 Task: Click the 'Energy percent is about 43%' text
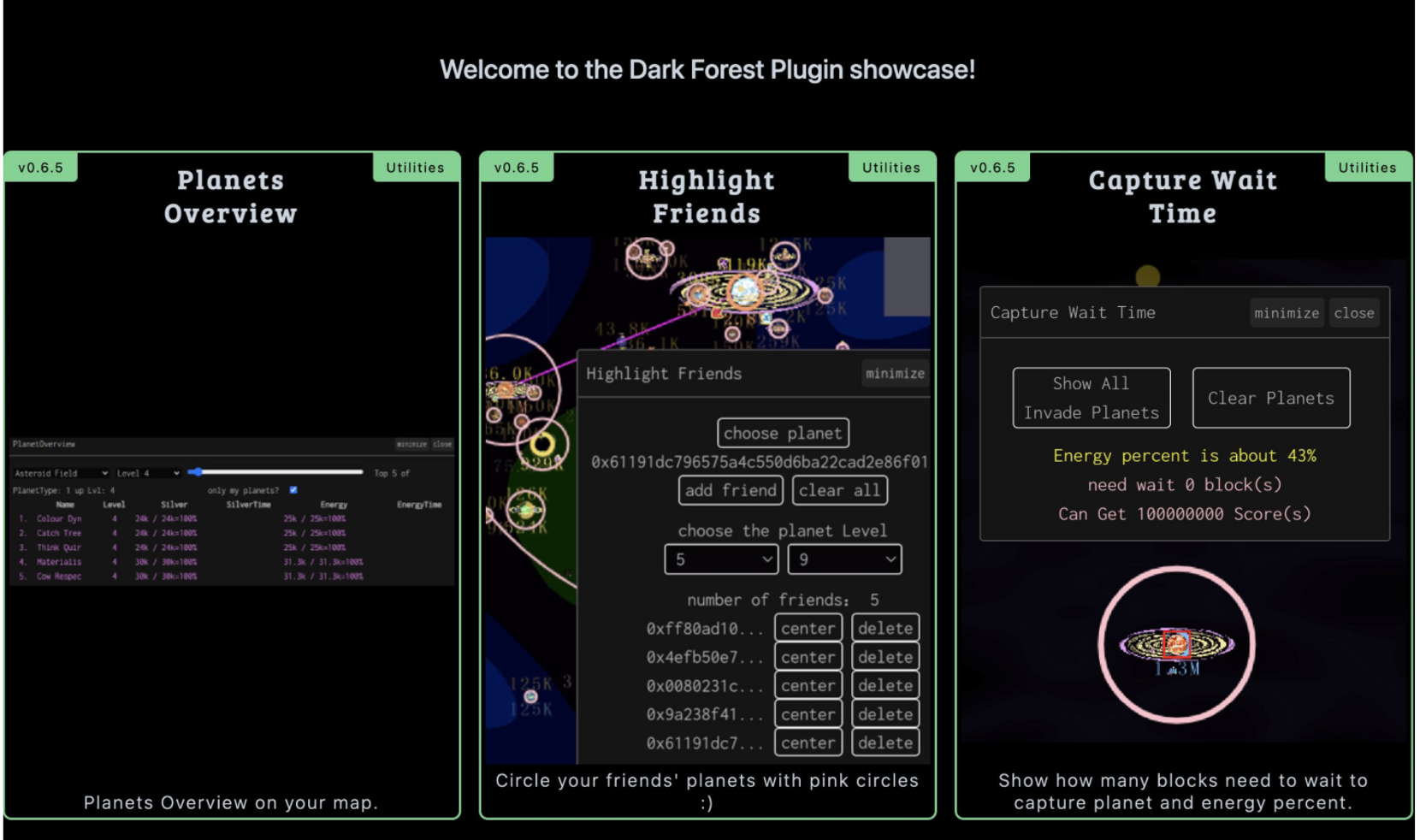click(1185, 456)
